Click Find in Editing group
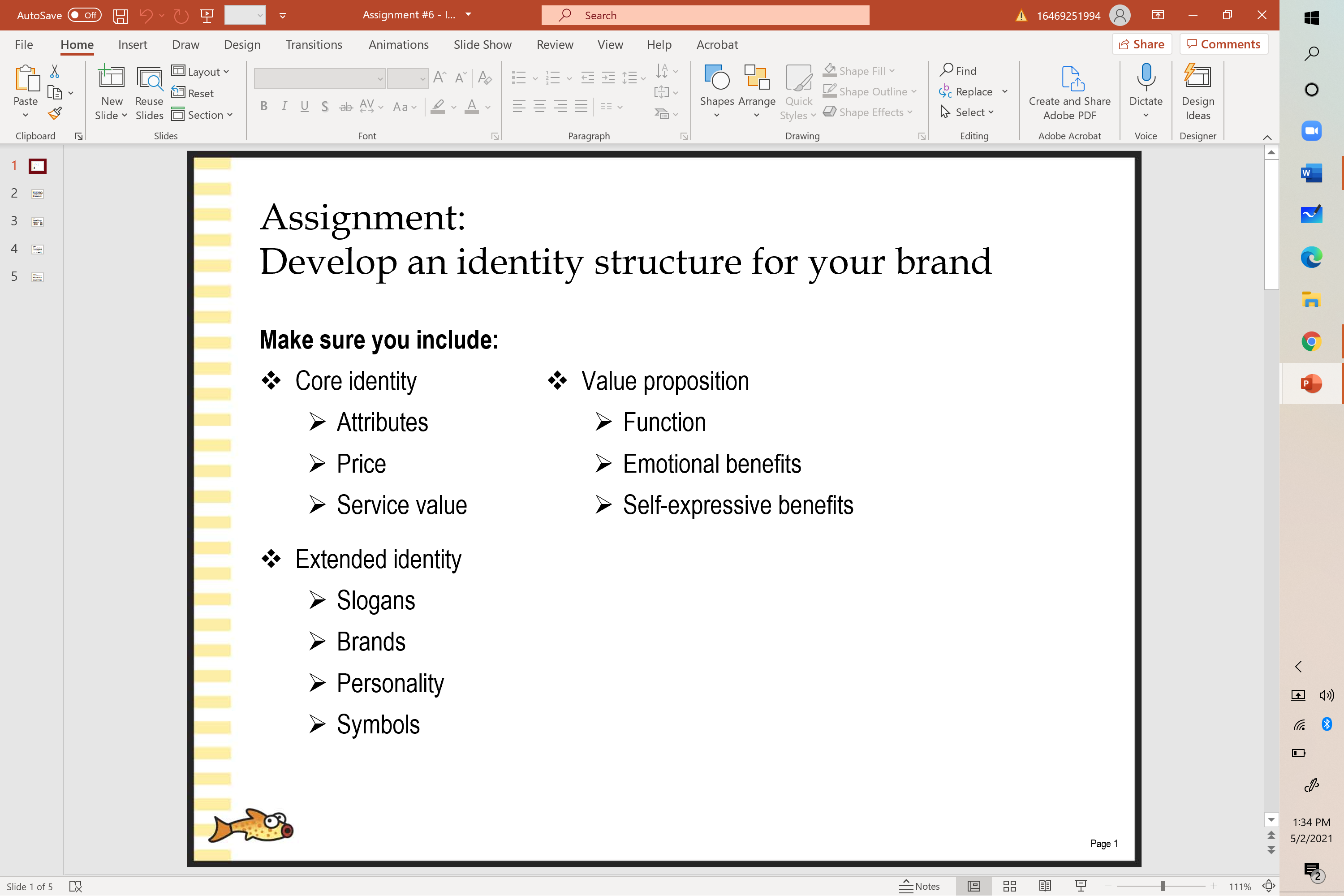This screenshot has height=896, width=1344. point(958,70)
